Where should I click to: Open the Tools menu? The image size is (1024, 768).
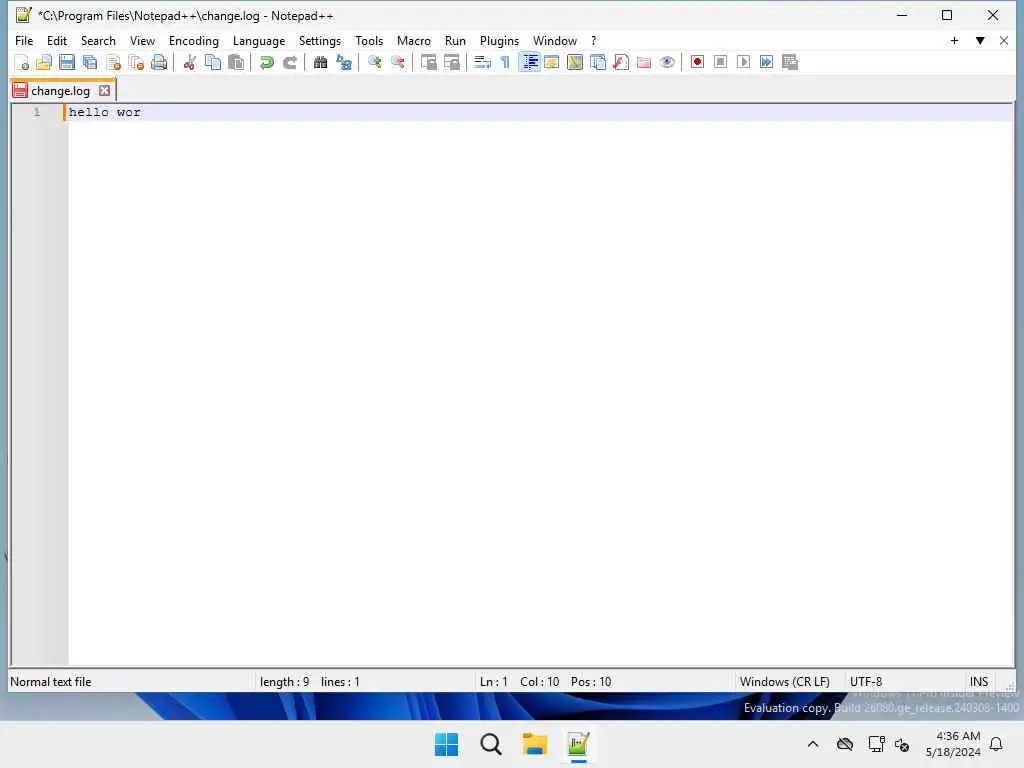coord(368,40)
